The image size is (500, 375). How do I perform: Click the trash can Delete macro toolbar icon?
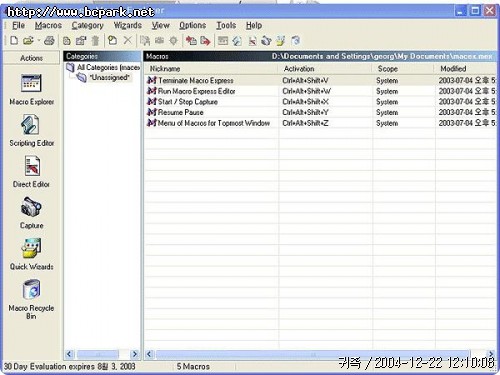pos(95,41)
